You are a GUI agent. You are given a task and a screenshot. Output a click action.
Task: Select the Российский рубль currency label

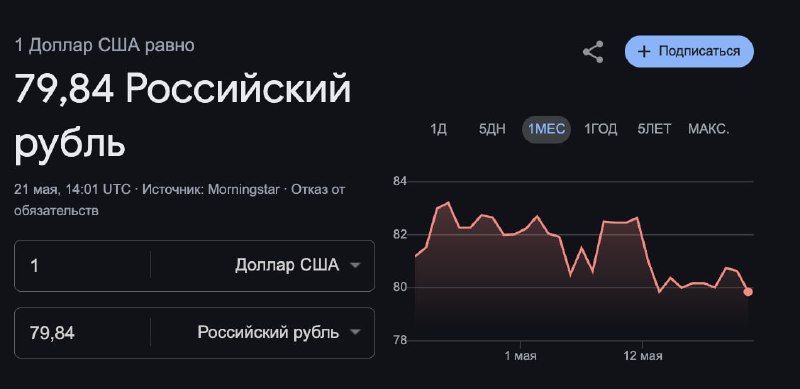[x=268, y=332]
